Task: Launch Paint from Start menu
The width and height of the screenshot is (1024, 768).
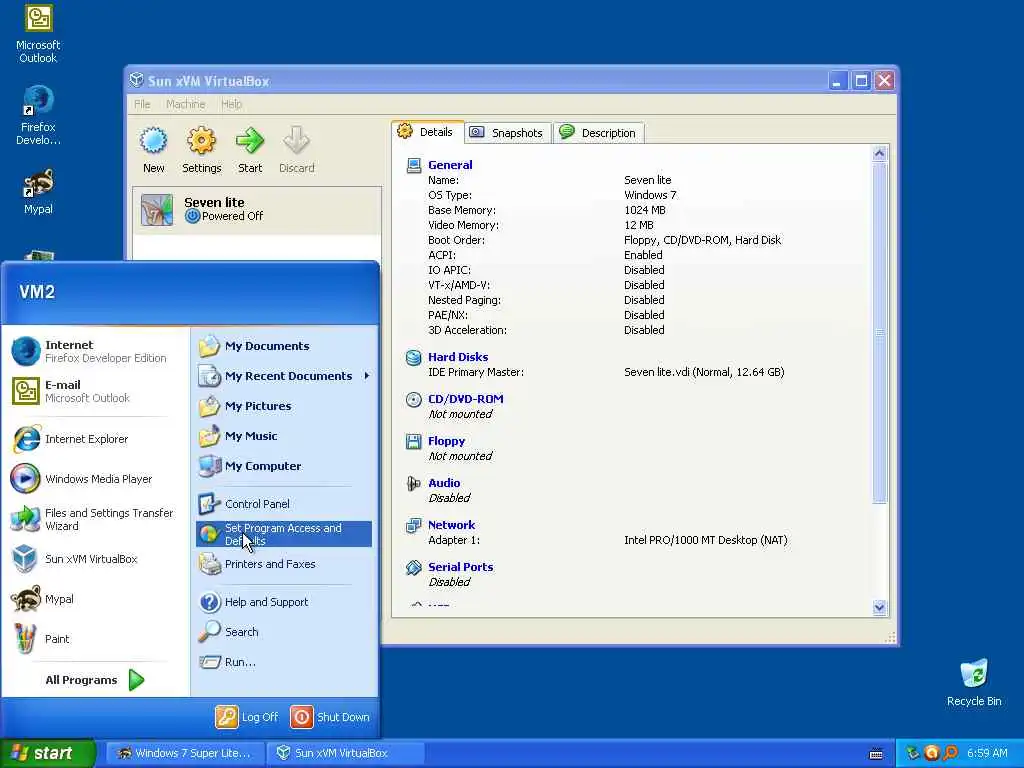Action: (x=95, y=639)
